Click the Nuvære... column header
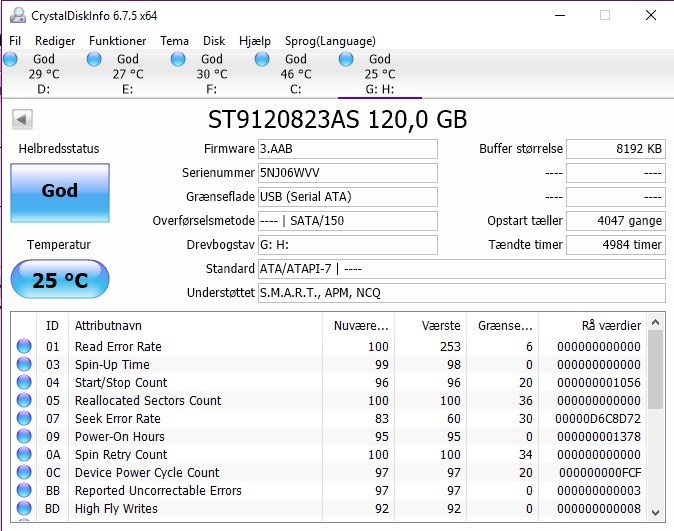This screenshot has width=674, height=531. (x=358, y=325)
